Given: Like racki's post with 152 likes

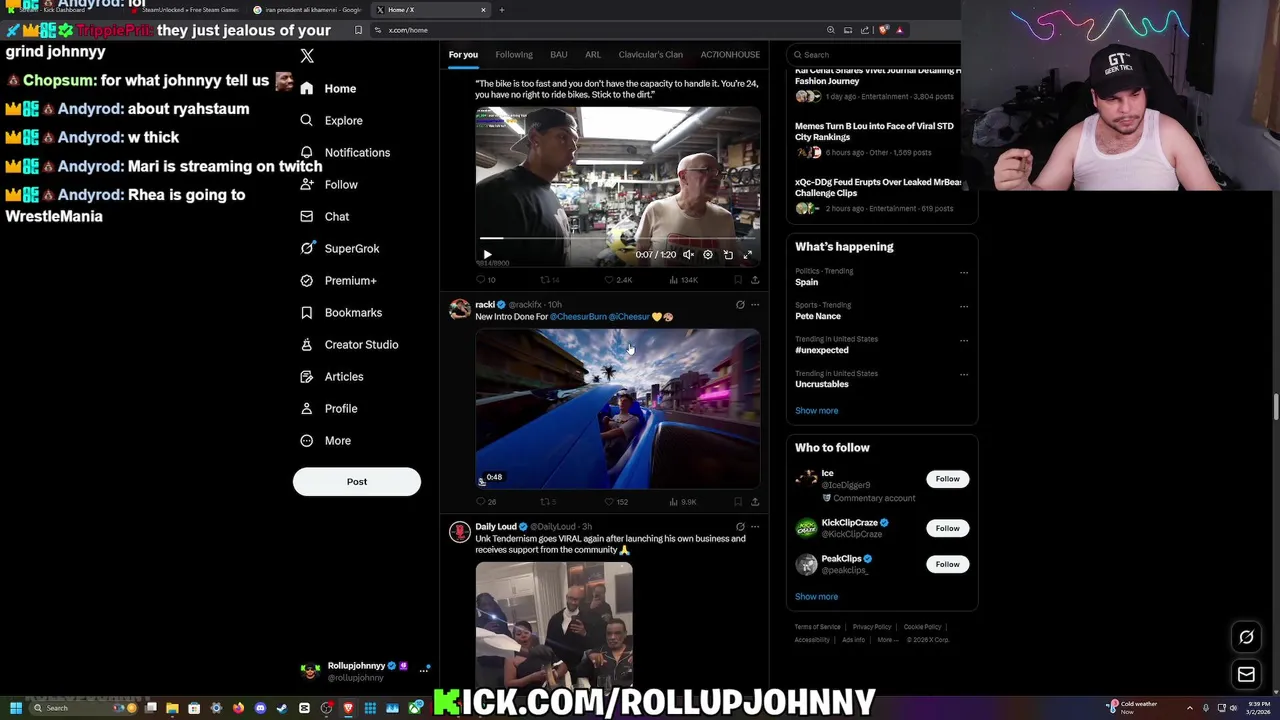Looking at the screenshot, I should click(617, 502).
